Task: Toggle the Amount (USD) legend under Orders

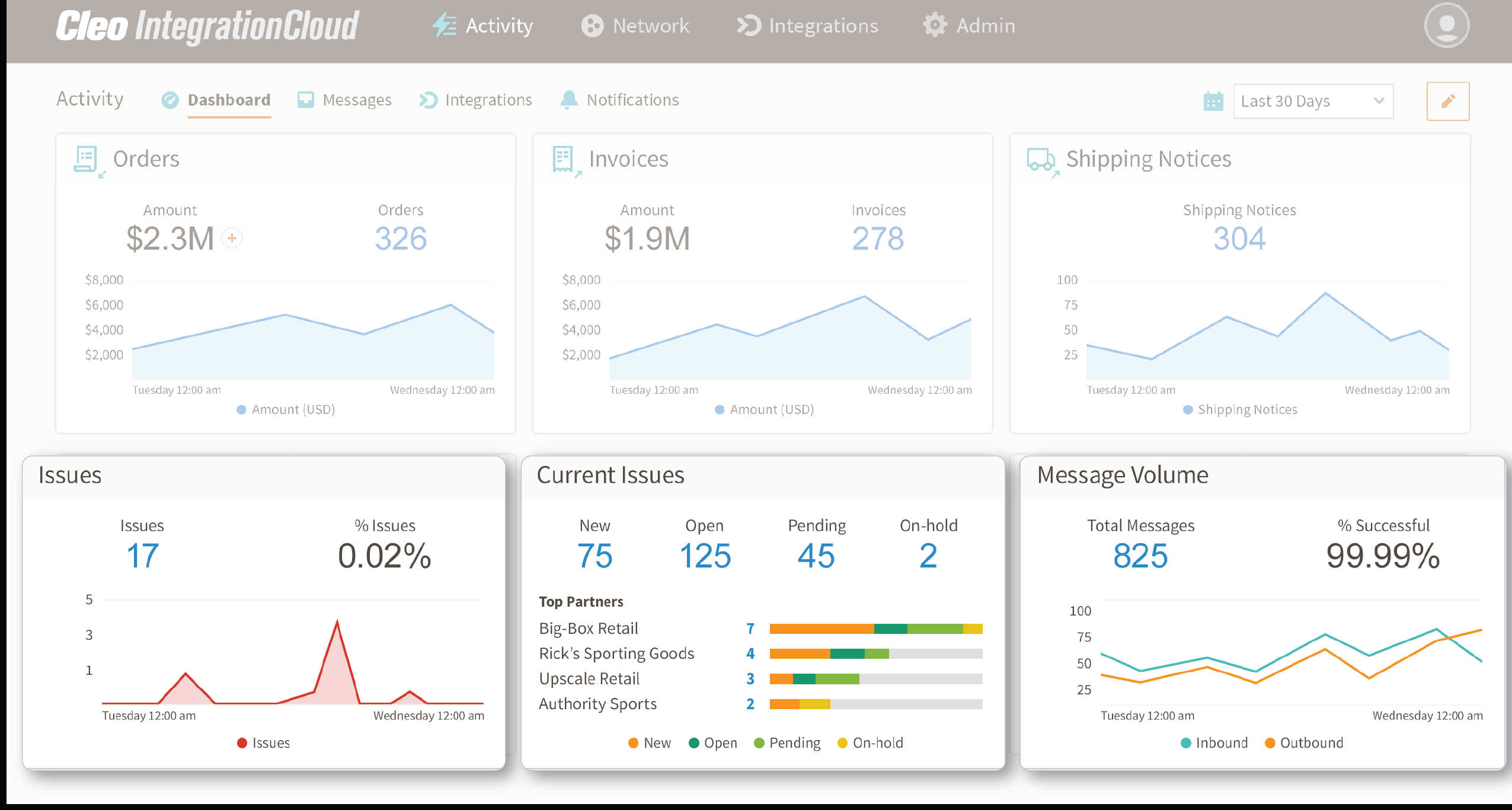Action: (286, 409)
